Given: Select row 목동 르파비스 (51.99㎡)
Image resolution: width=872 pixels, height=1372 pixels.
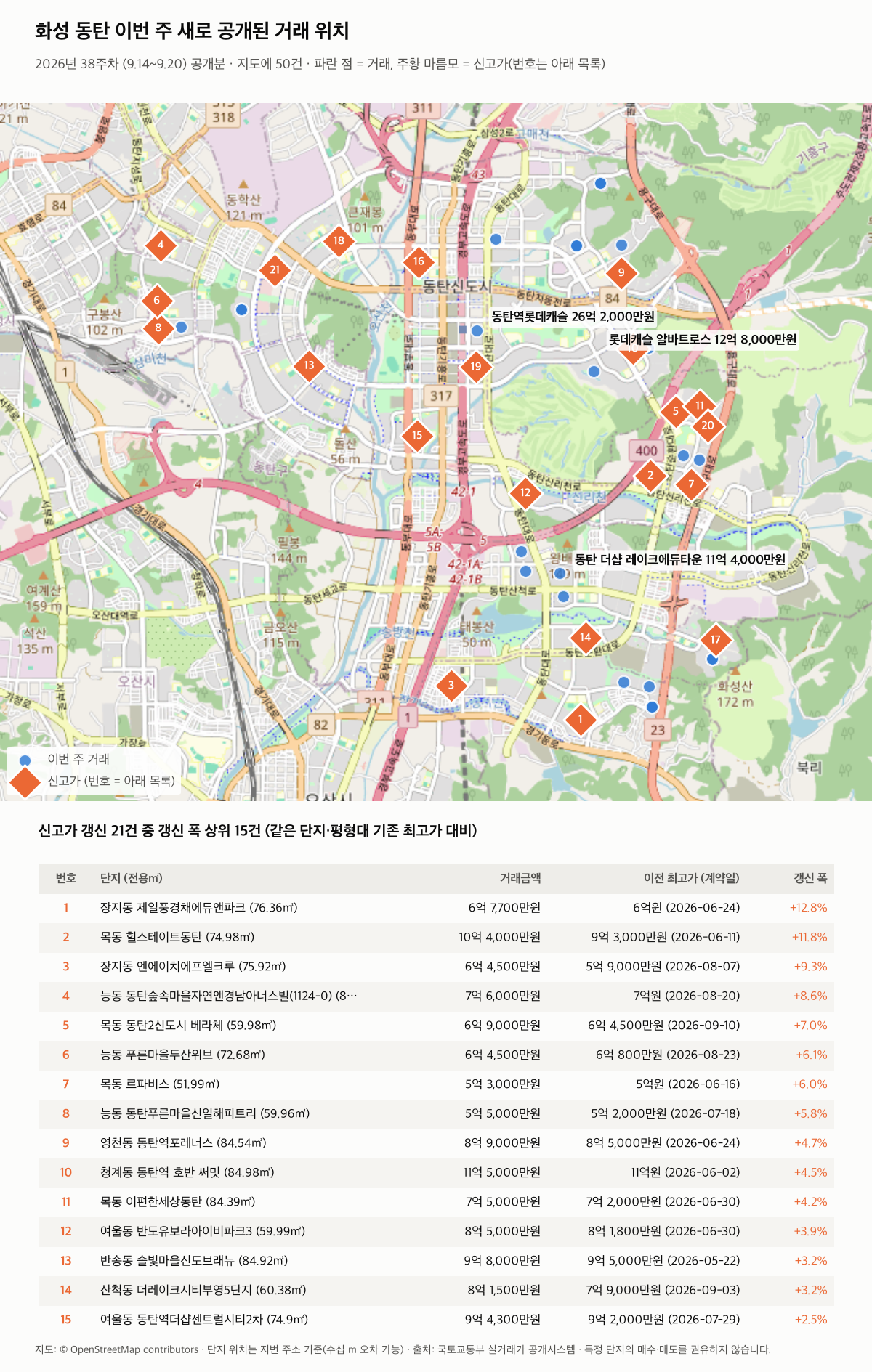Looking at the screenshot, I should click(436, 1084).
